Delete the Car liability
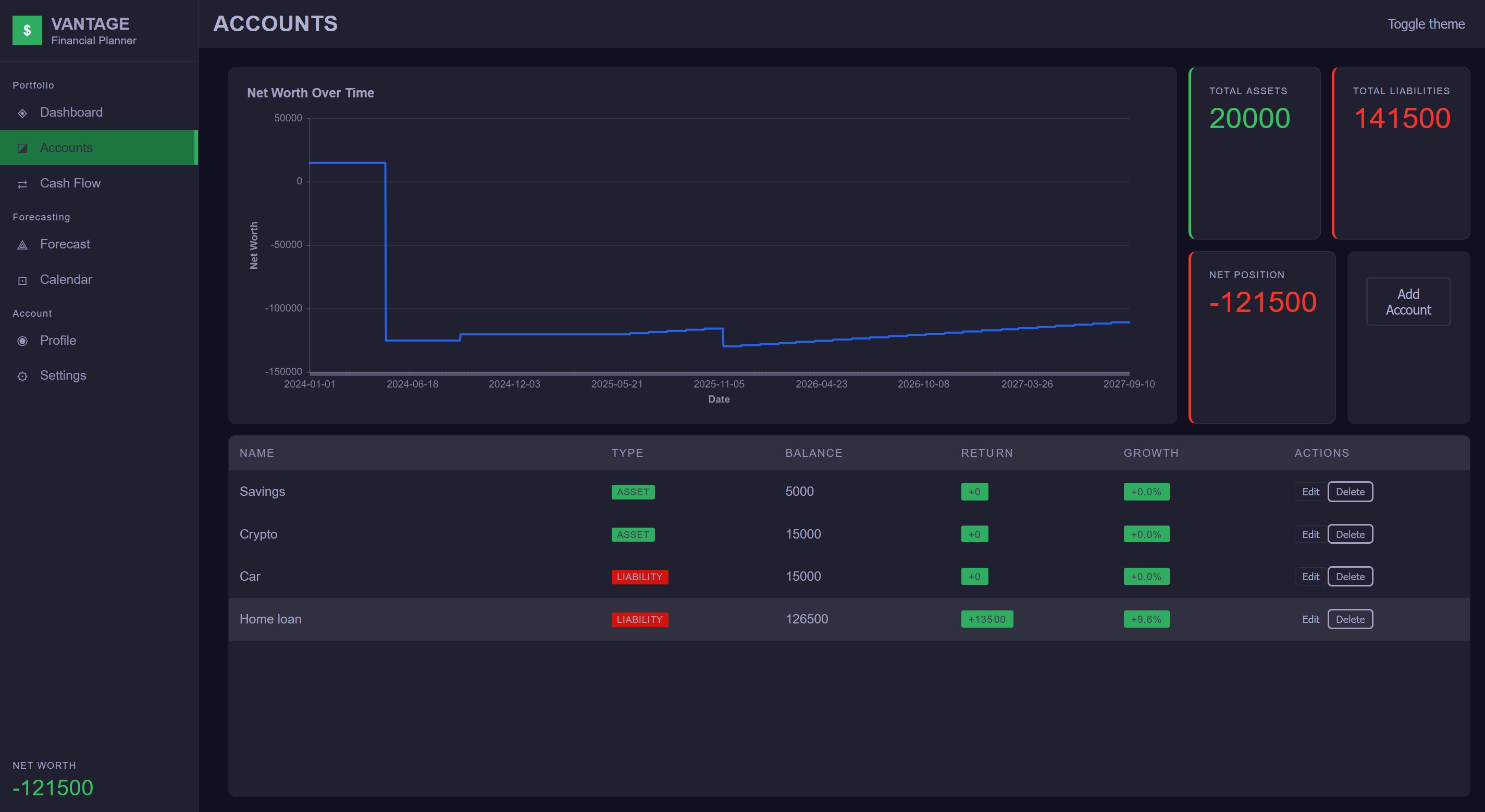 (1350, 576)
